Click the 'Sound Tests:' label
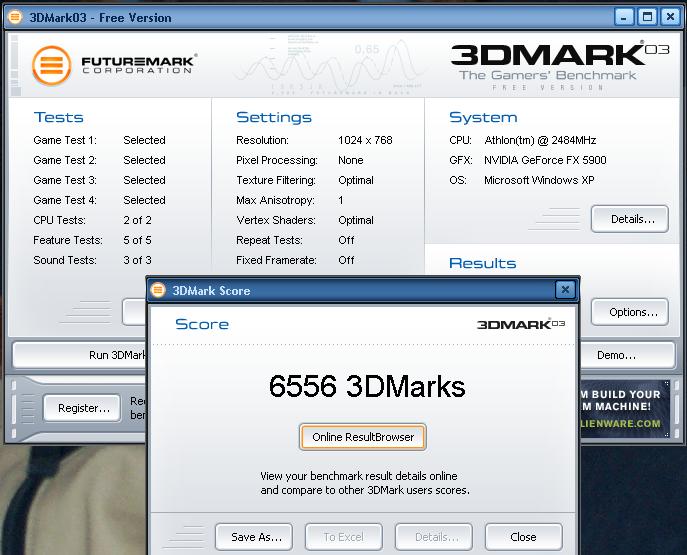This screenshot has width=687, height=555. point(65,260)
